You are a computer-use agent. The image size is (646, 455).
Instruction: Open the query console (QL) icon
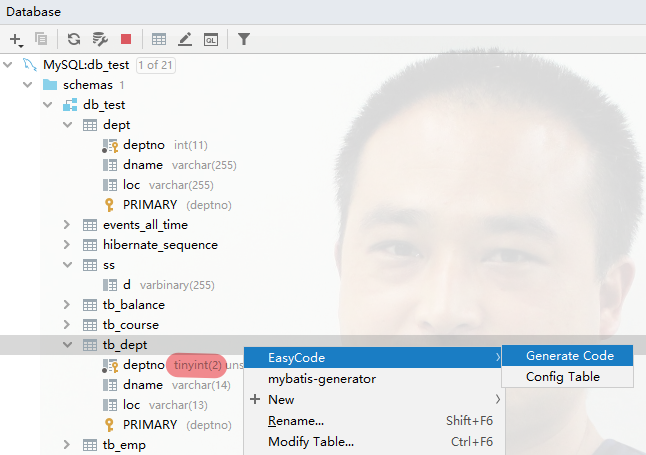(x=211, y=40)
